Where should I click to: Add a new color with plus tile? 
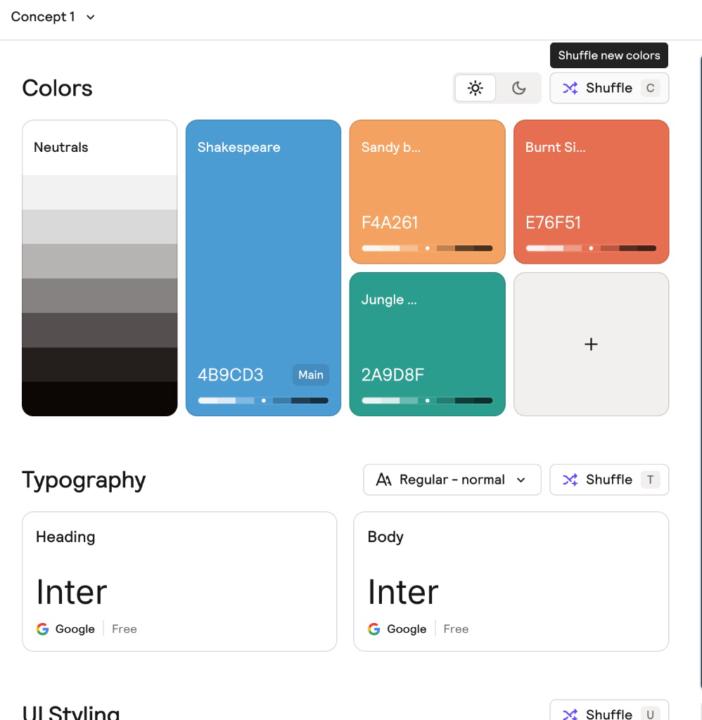click(591, 344)
